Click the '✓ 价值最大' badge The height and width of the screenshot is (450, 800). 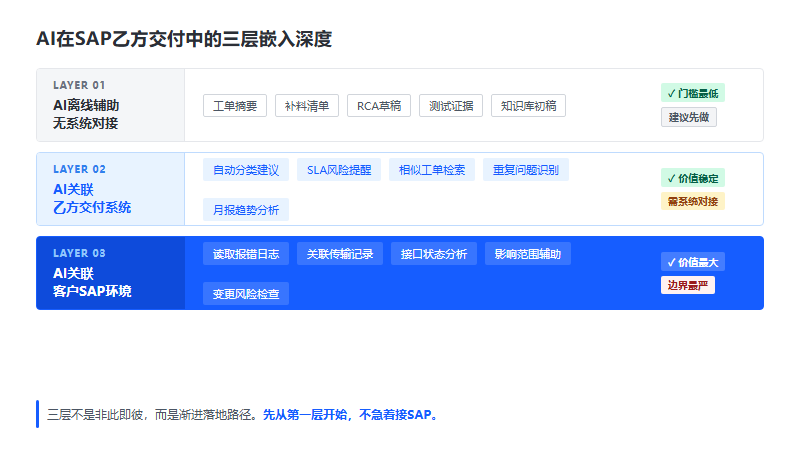click(693, 262)
